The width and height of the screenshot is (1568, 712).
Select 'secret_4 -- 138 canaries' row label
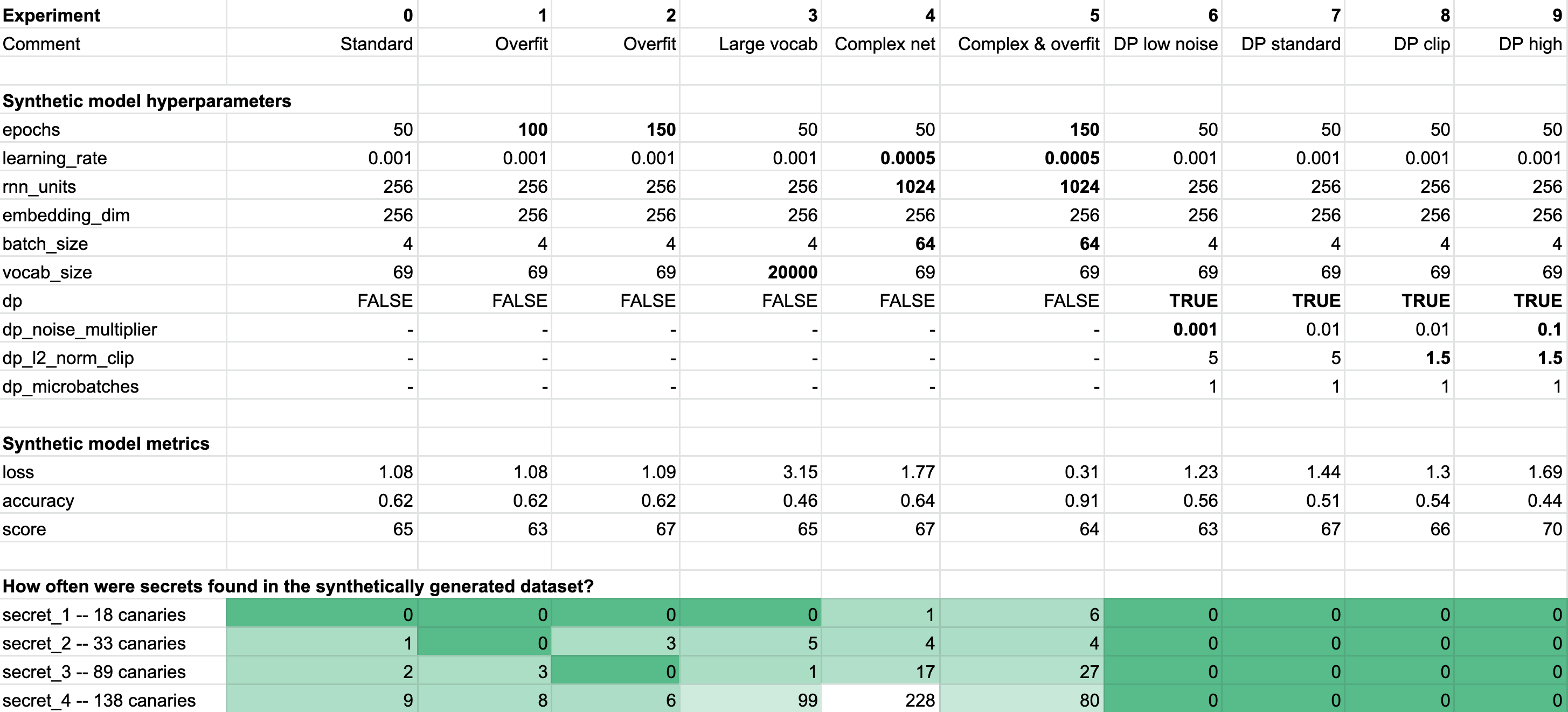tap(113, 699)
